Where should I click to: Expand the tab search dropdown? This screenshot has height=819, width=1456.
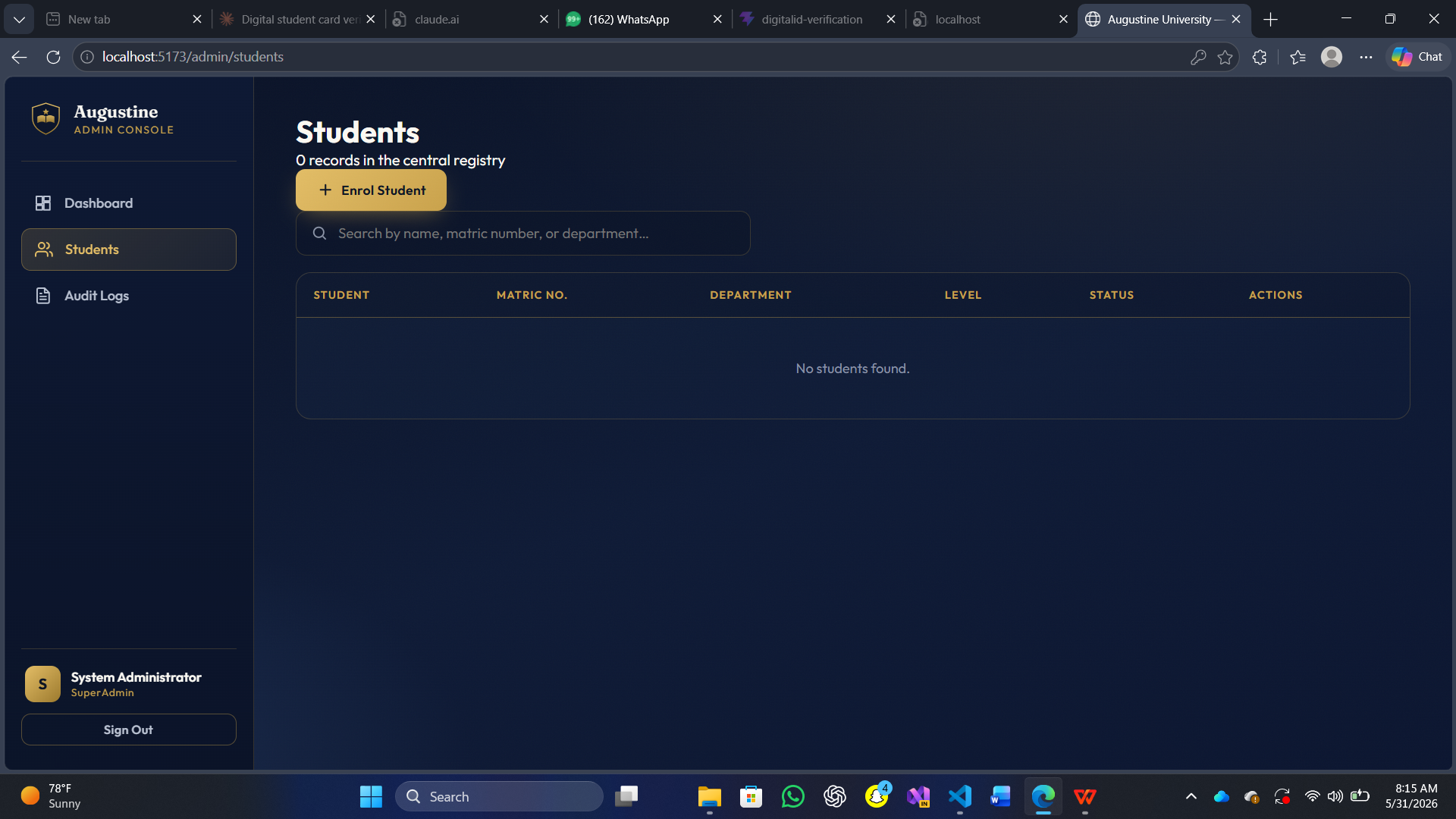coord(19,19)
